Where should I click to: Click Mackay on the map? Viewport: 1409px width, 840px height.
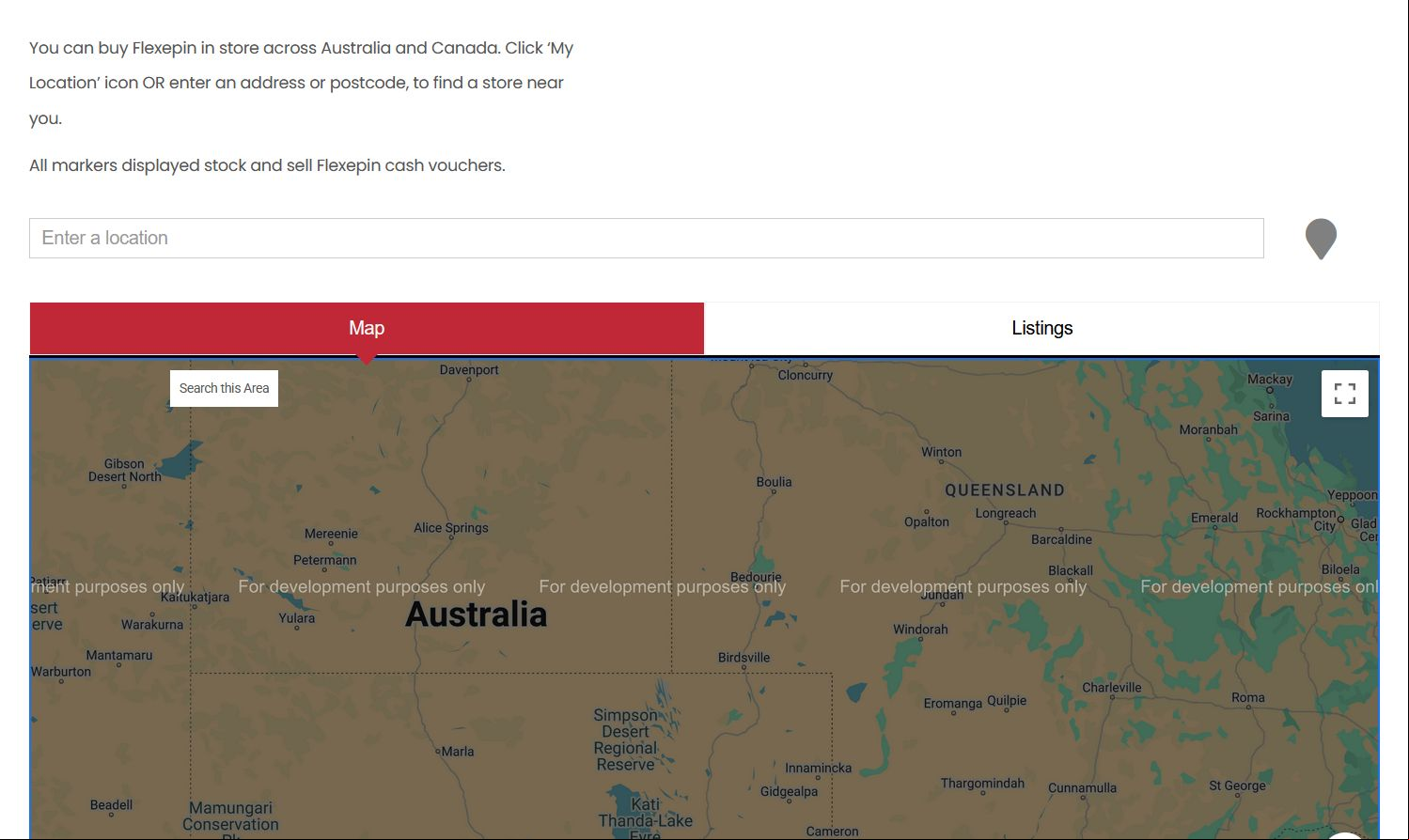1270,380
